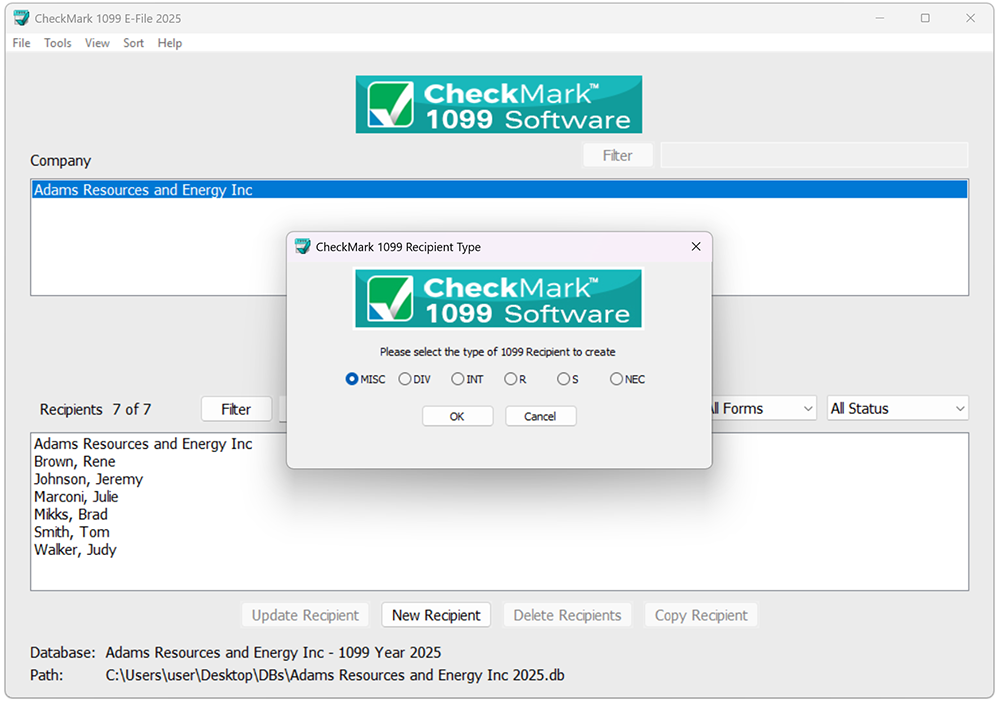Click the CheckMark 1099 Software logo in dialog
Screen dimensions: 998x702
[x=498, y=298]
